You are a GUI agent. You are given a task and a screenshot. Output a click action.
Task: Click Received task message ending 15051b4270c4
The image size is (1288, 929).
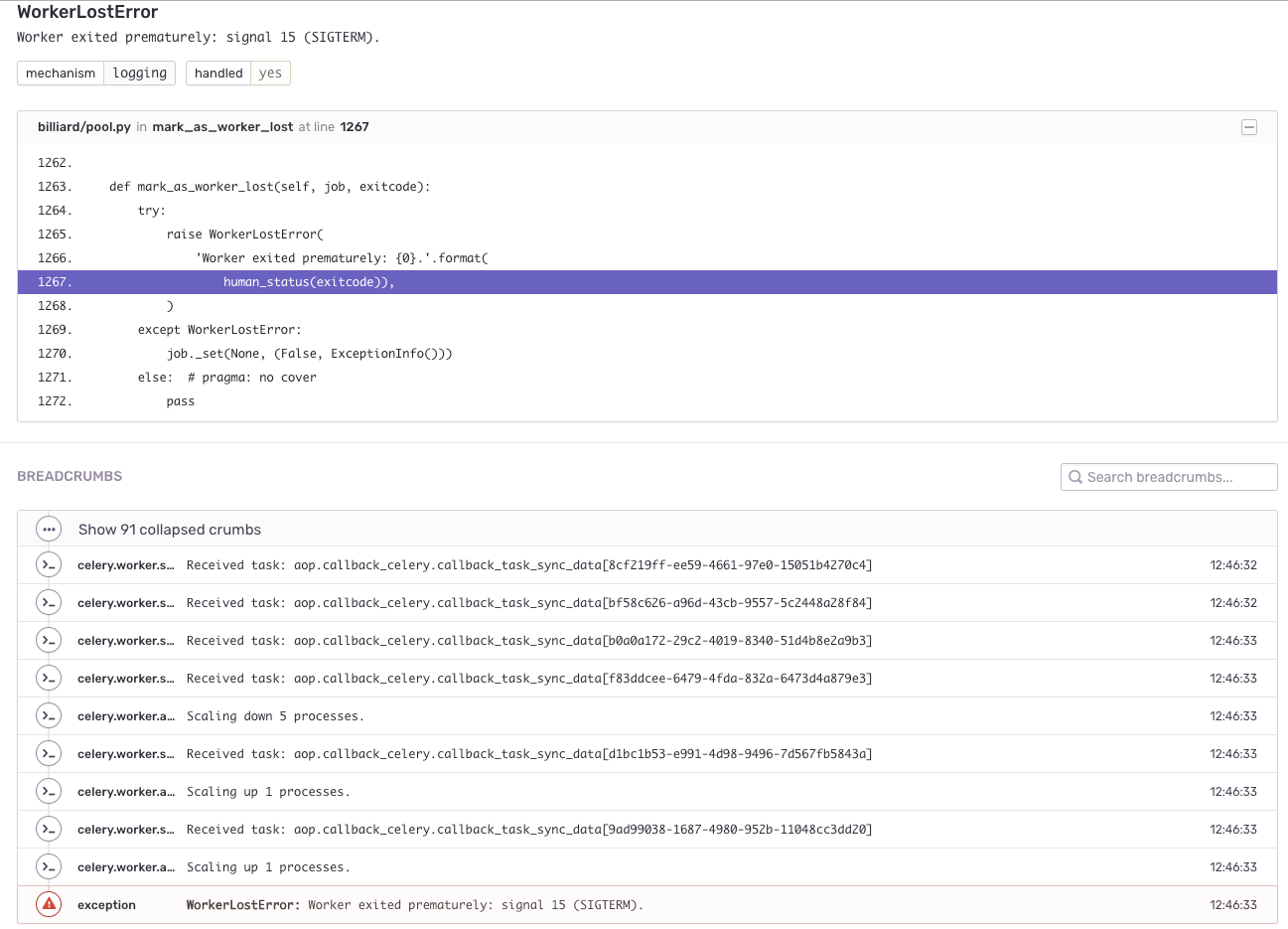point(529,565)
